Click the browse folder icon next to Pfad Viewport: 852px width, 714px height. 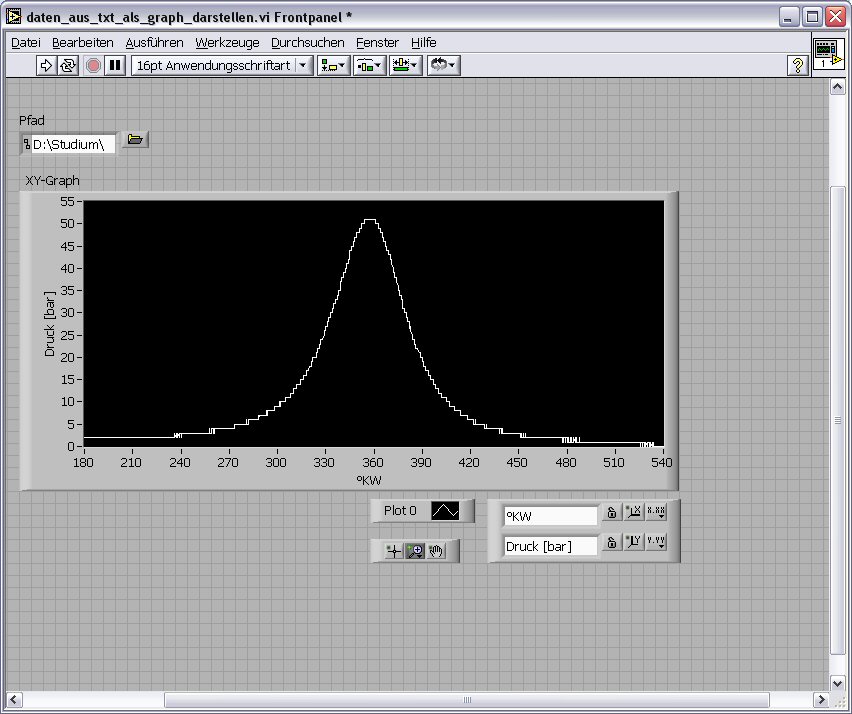135,140
